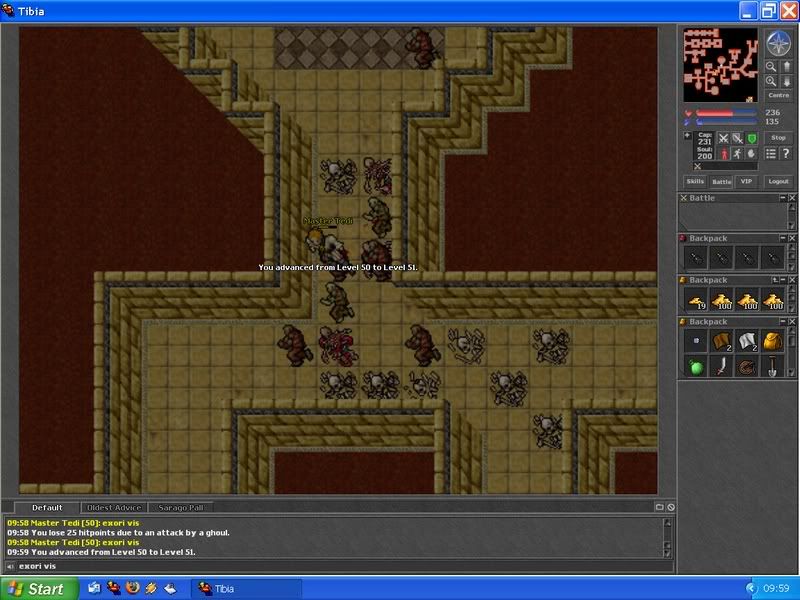Select the small white pearl item
The width and height of the screenshot is (800, 600).
click(696, 341)
